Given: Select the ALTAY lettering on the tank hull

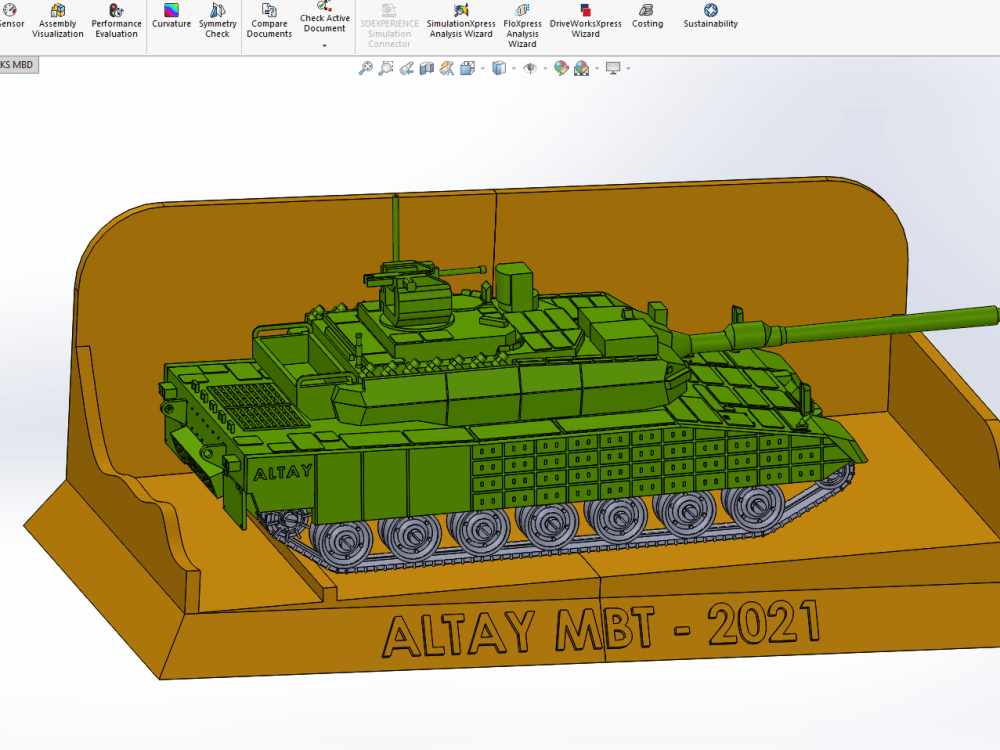Looking at the screenshot, I should pos(283,472).
